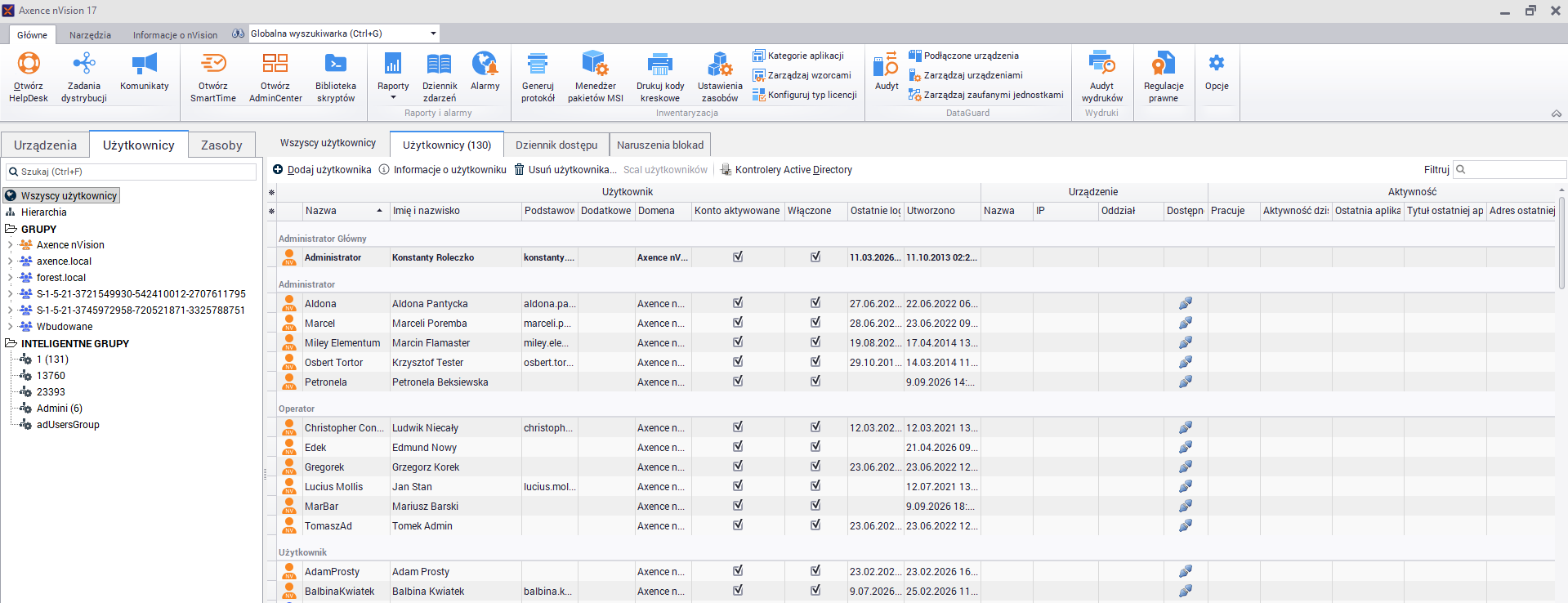Expand the axence.local group
This screenshot has height=603, width=1568.
pos(10,261)
